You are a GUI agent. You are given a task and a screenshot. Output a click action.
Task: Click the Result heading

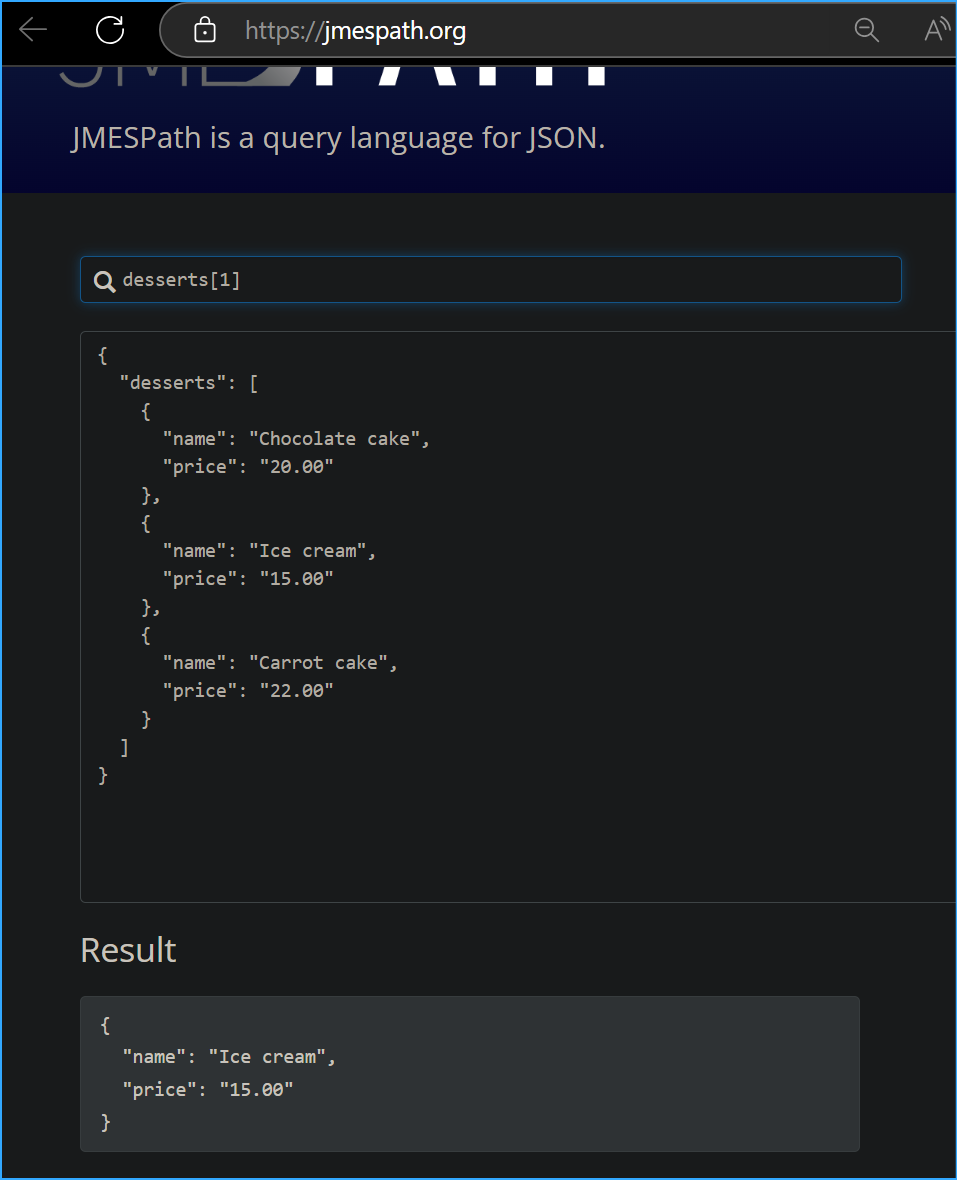pyautogui.click(x=128, y=949)
